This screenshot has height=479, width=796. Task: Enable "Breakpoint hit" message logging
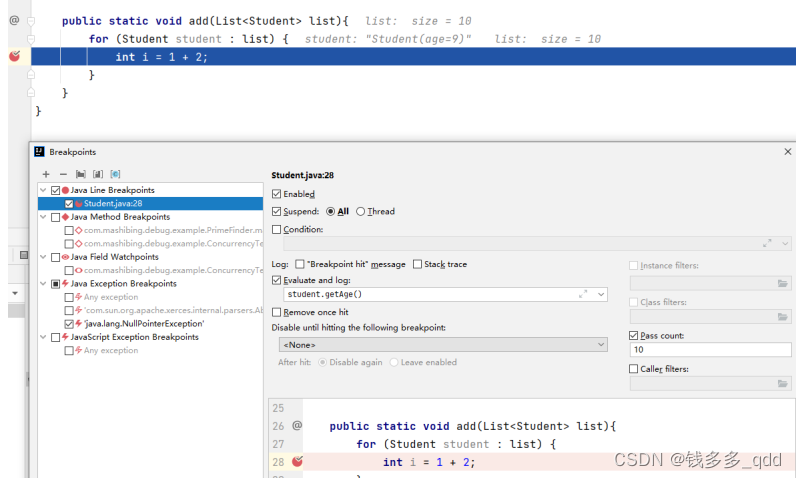pos(300,264)
